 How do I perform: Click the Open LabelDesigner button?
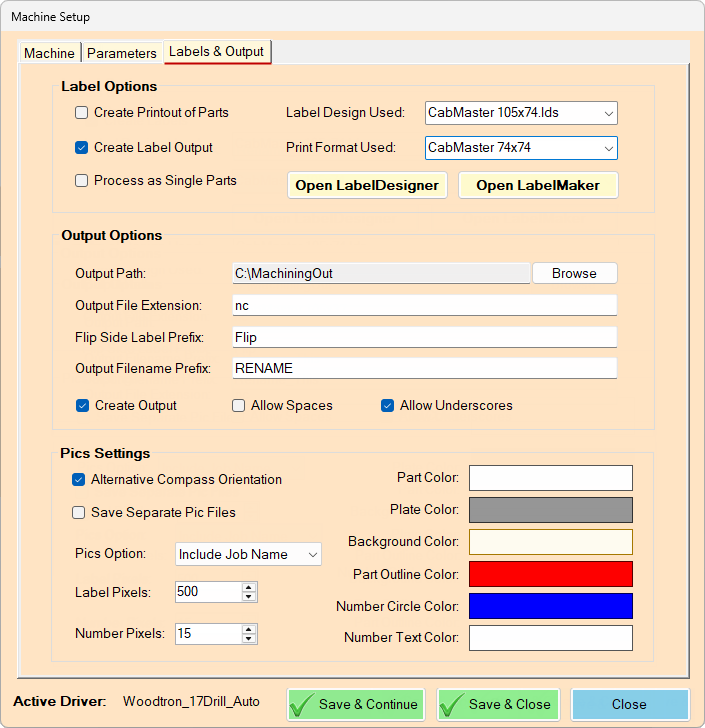(x=367, y=185)
